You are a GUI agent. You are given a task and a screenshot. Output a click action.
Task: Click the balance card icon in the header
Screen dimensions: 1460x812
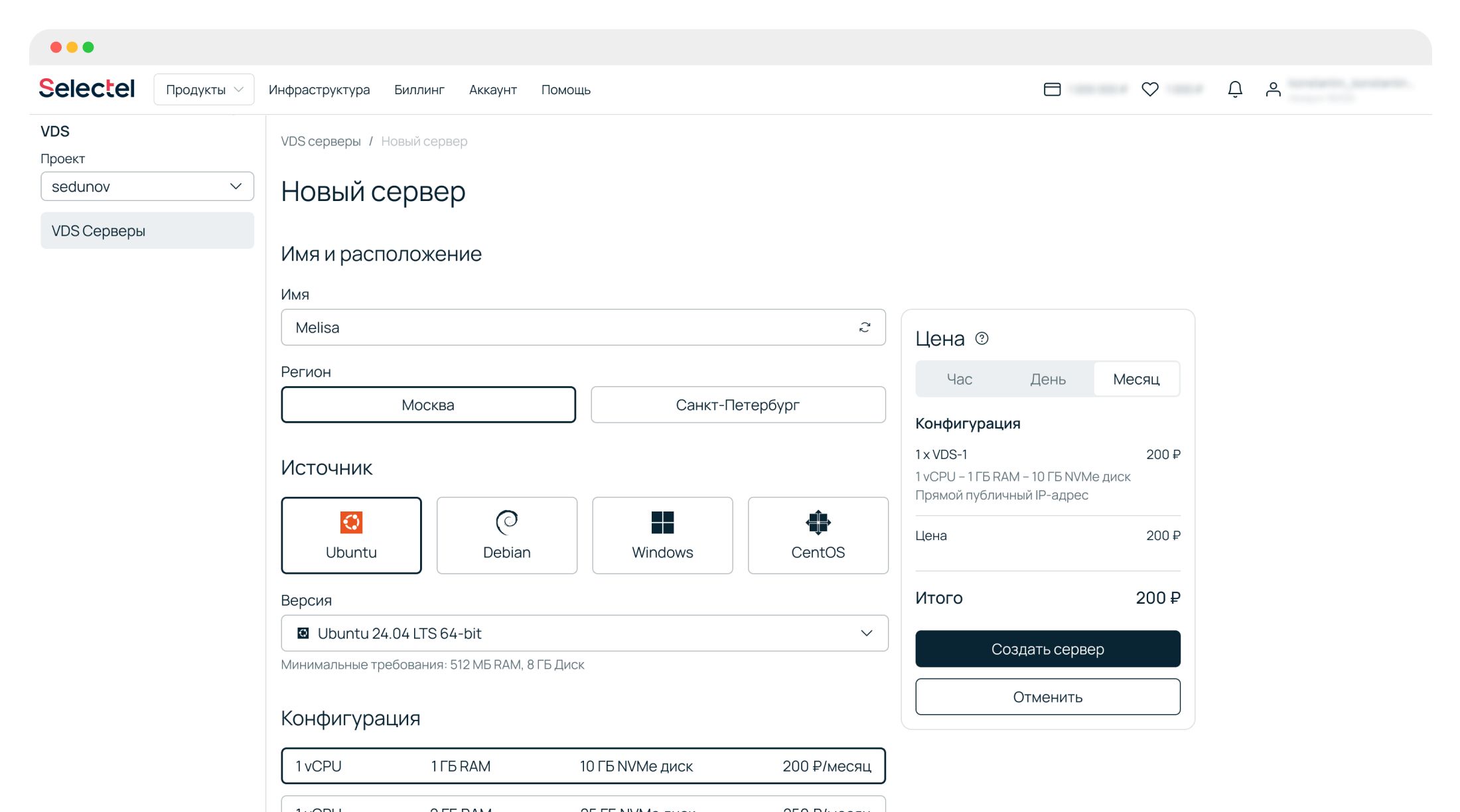pos(1052,89)
